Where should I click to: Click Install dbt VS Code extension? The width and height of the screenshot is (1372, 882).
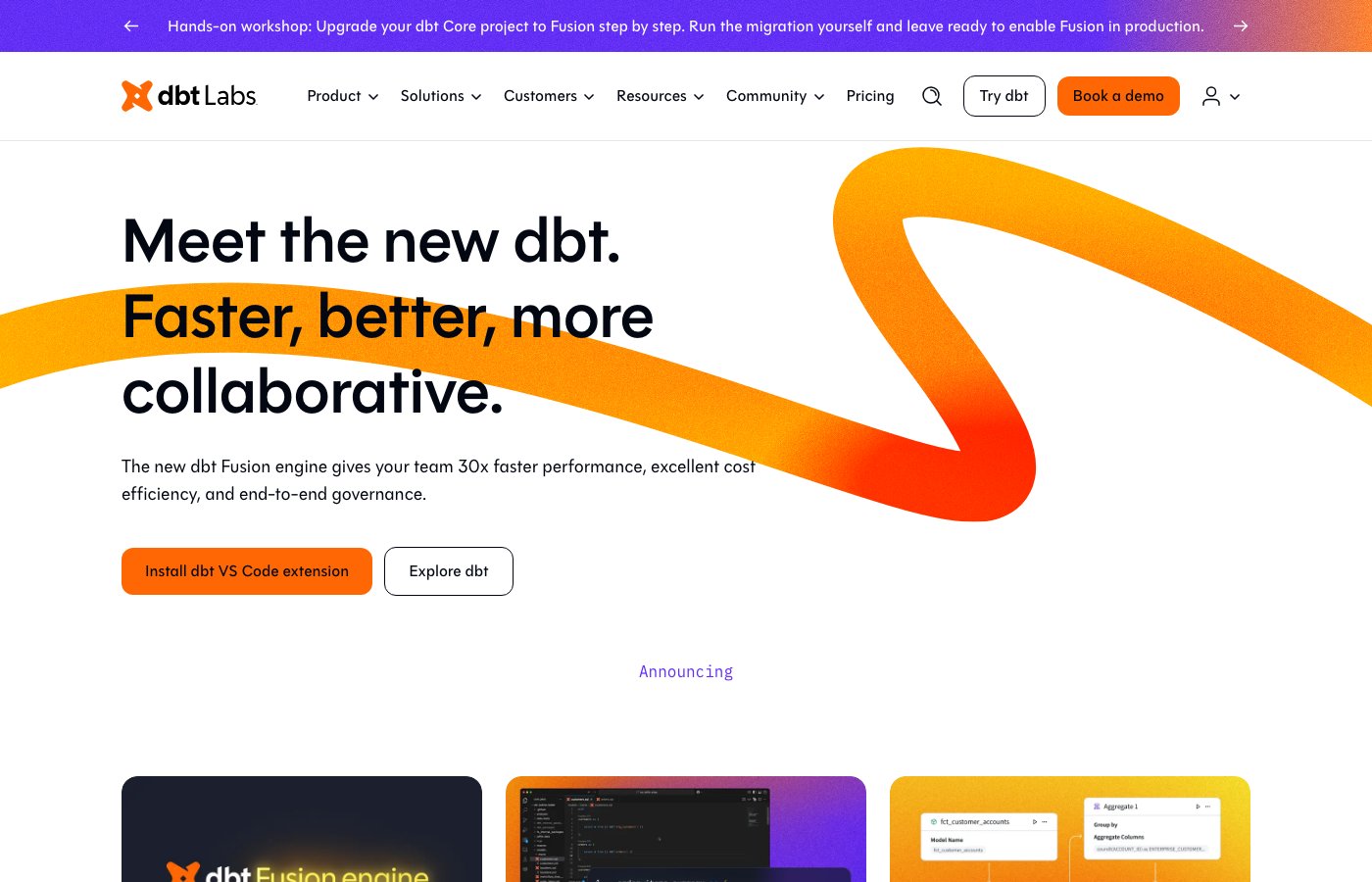coord(247,571)
